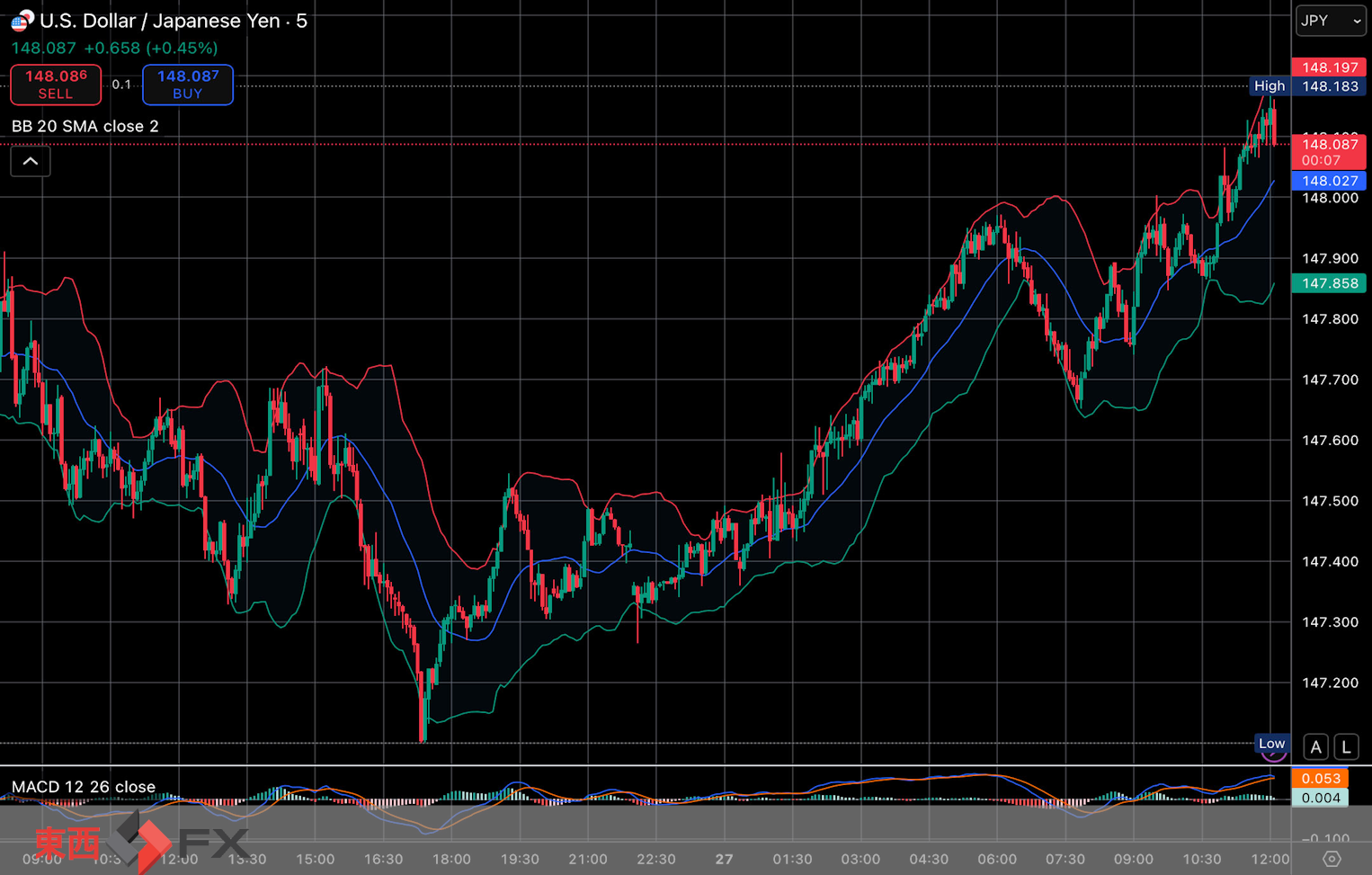Image resolution: width=1372 pixels, height=875 pixels.
Task: Select the BB 20 SMA close 2 indicator
Action: (85, 126)
